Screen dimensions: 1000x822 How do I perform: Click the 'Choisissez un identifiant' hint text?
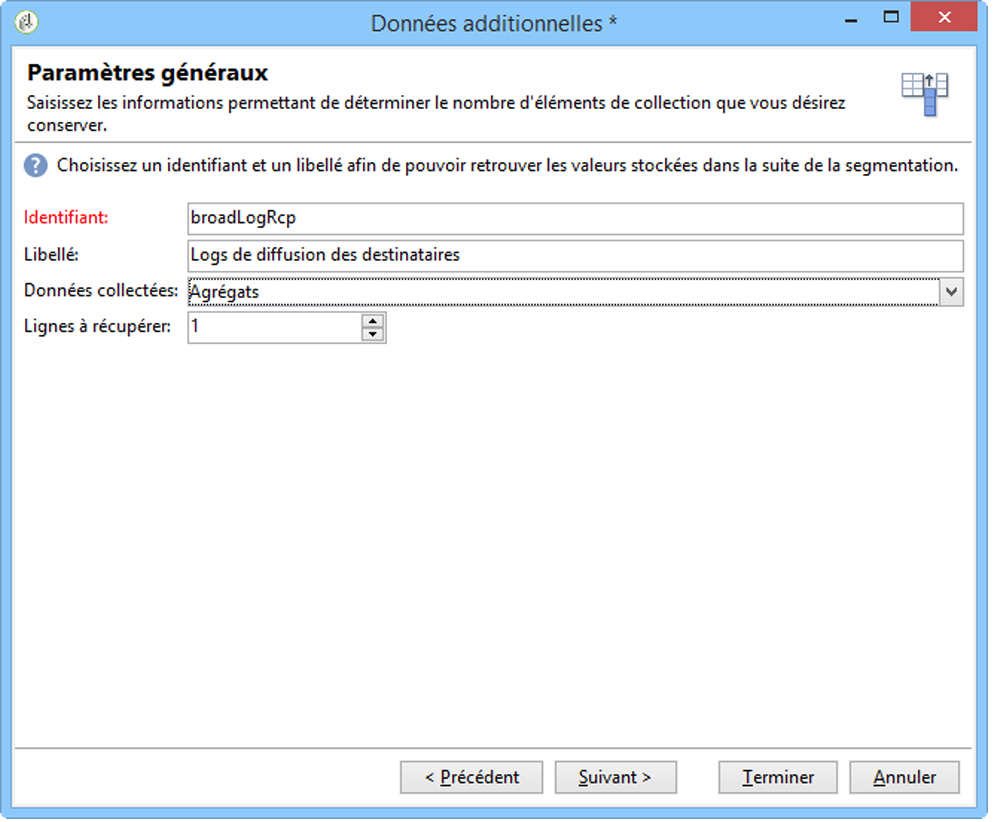[507, 166]
